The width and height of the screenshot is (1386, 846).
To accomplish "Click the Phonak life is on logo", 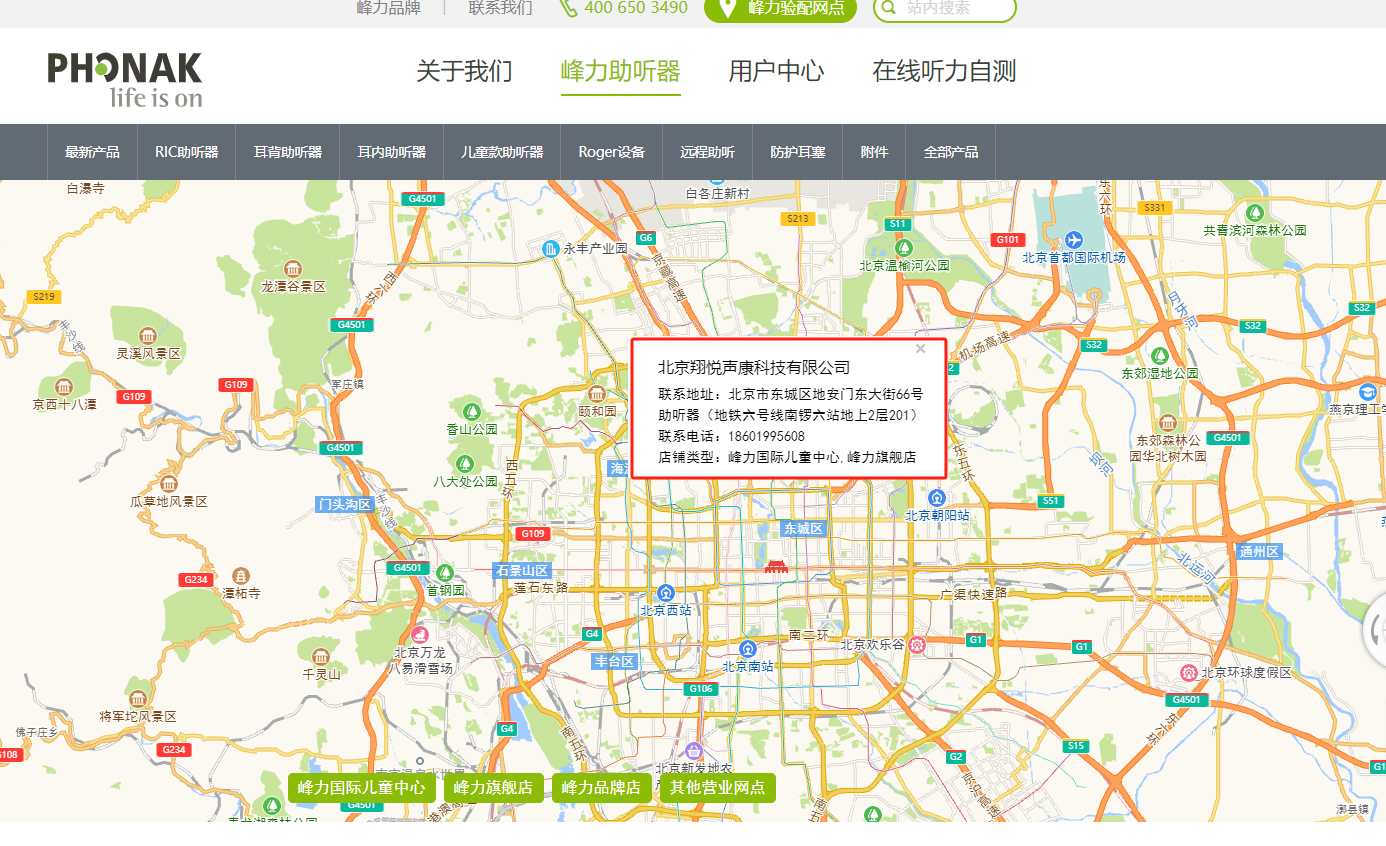I will pos(125,79).
